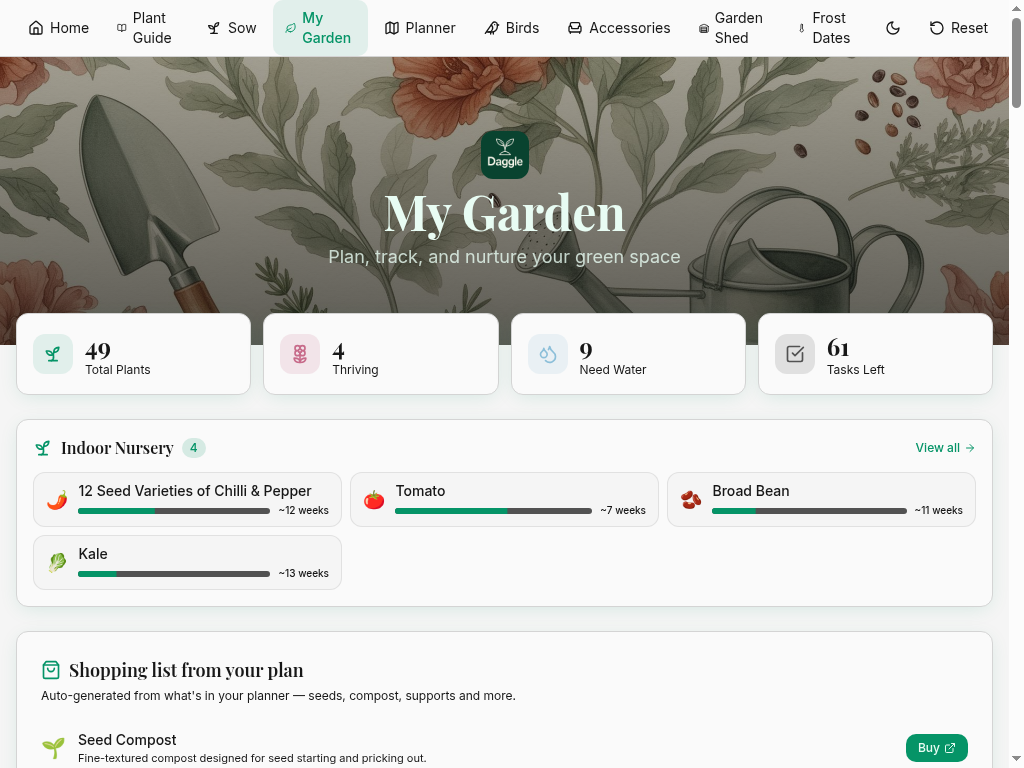Screen dimensions: 1024x768
Task: Toggle dark mode moon icon
Action: point(893,28)
